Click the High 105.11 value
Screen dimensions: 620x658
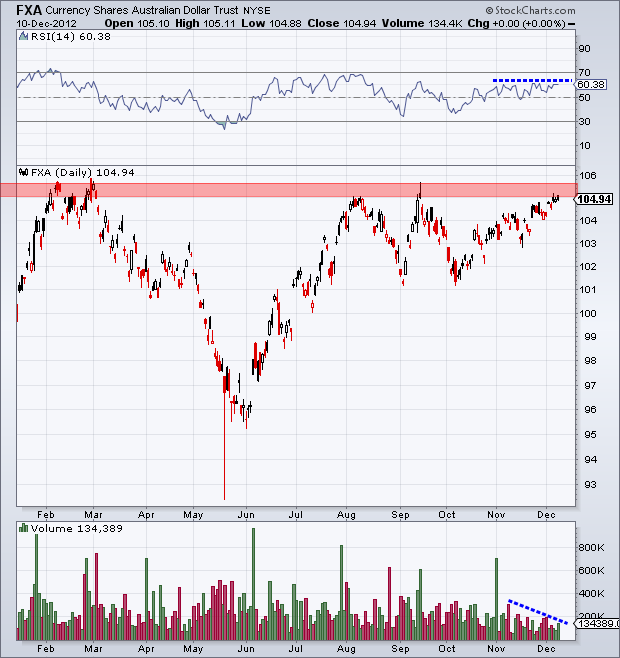coord(205,24)
